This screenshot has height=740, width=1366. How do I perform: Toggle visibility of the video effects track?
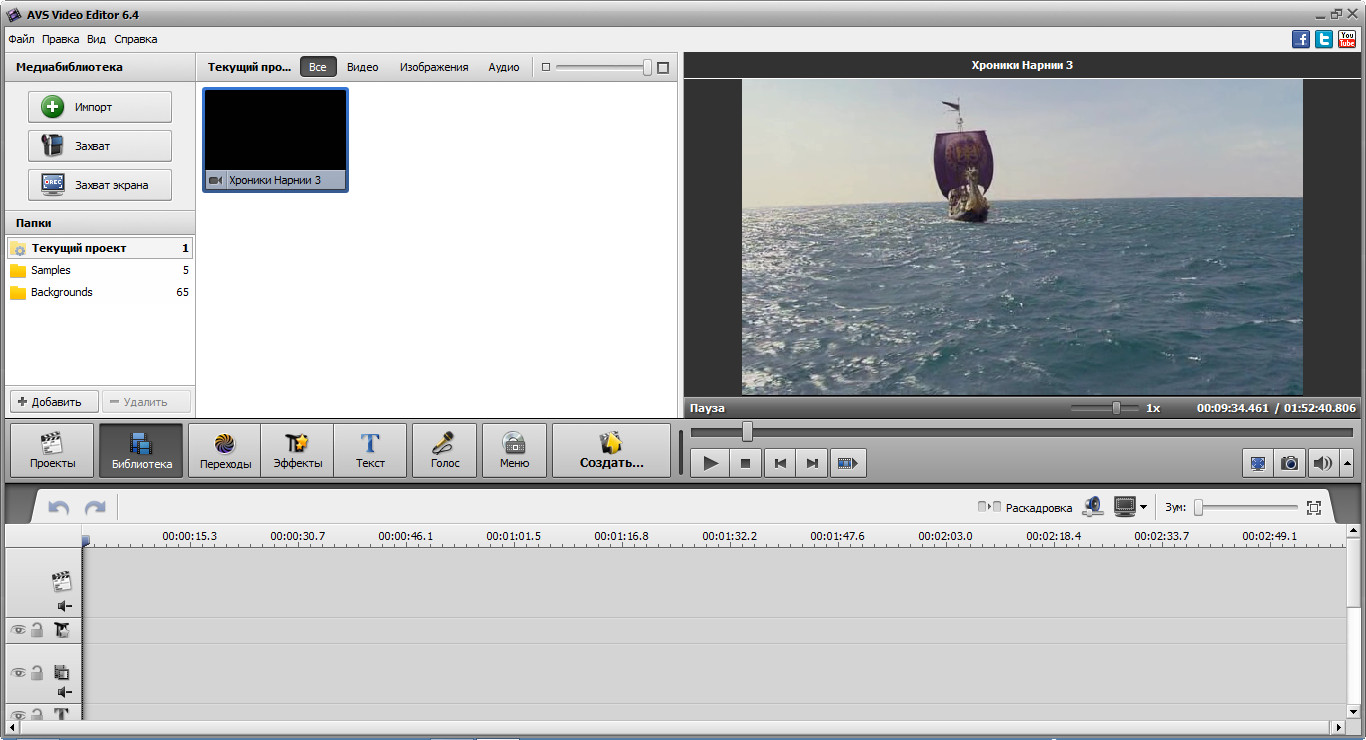(18, 630)
